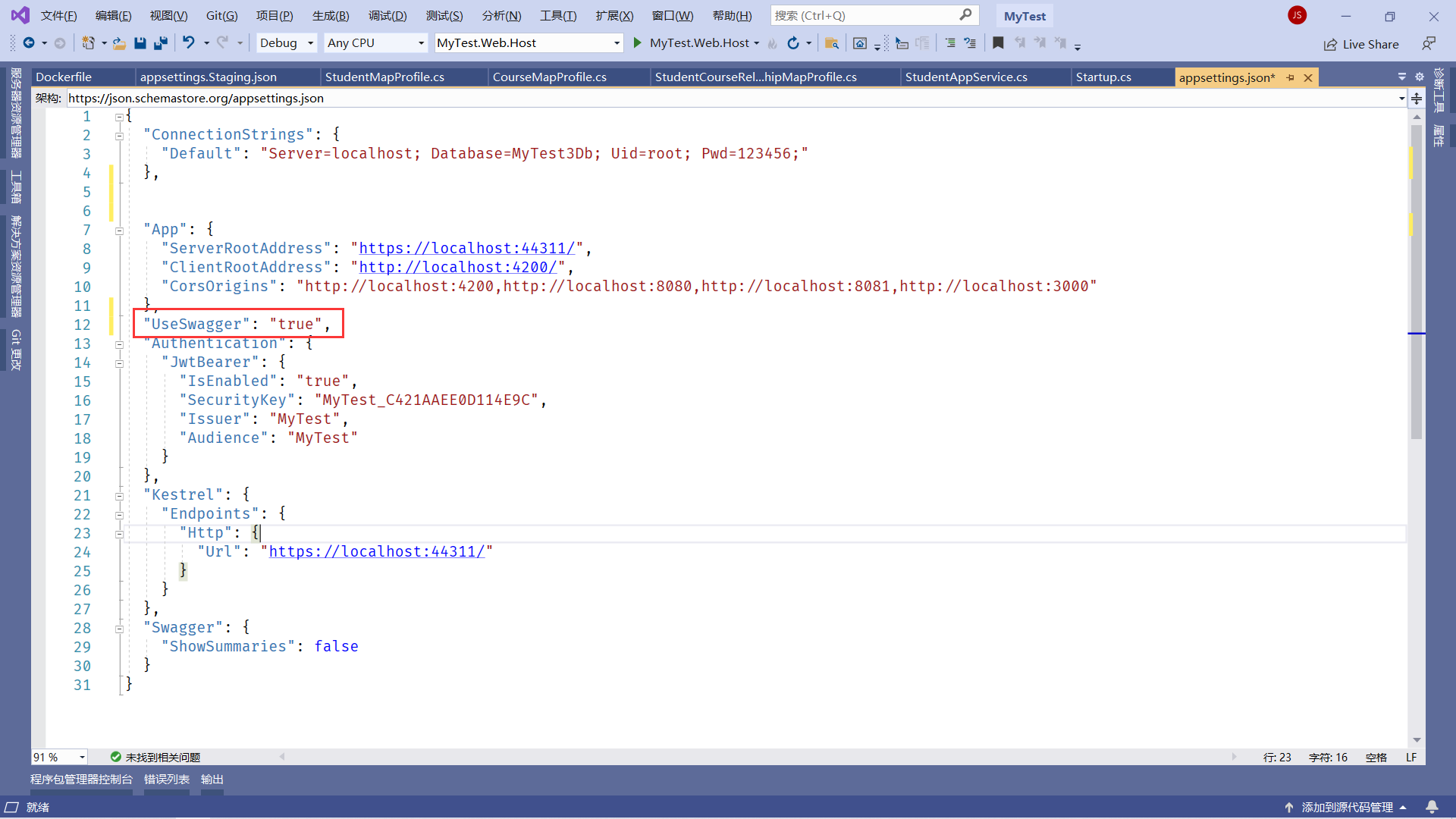Image resolution: width=1456 pixels, height=819 pixels.
Task: Click the browser link window icon
Action: pyautogui.click(x=860, y=43)
